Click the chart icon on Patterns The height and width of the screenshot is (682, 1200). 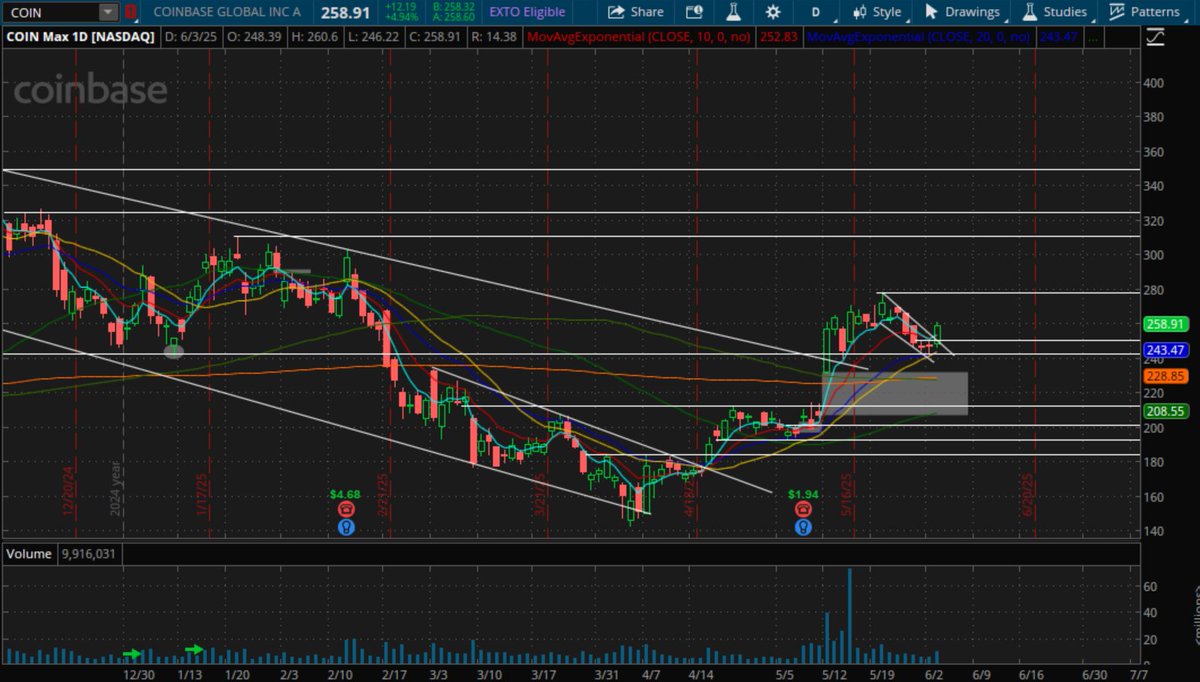1117,12
